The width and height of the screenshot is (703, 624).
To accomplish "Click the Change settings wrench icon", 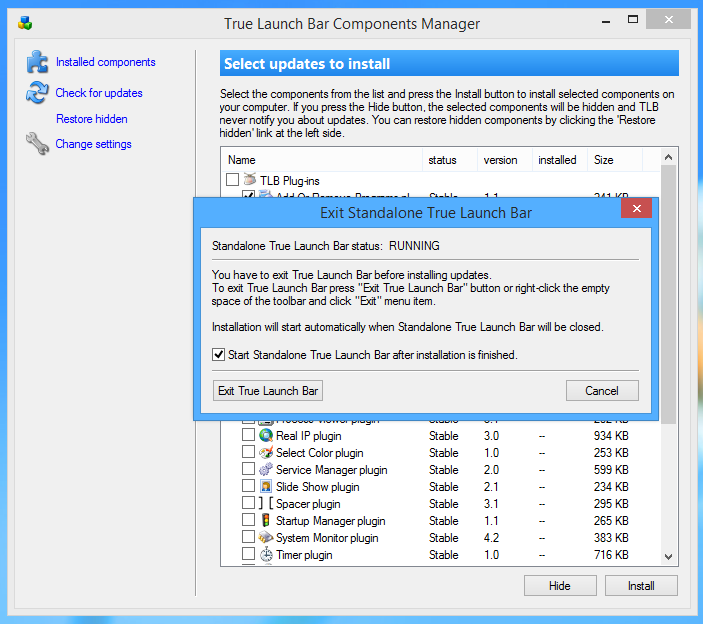I will [x=37, y=143].
